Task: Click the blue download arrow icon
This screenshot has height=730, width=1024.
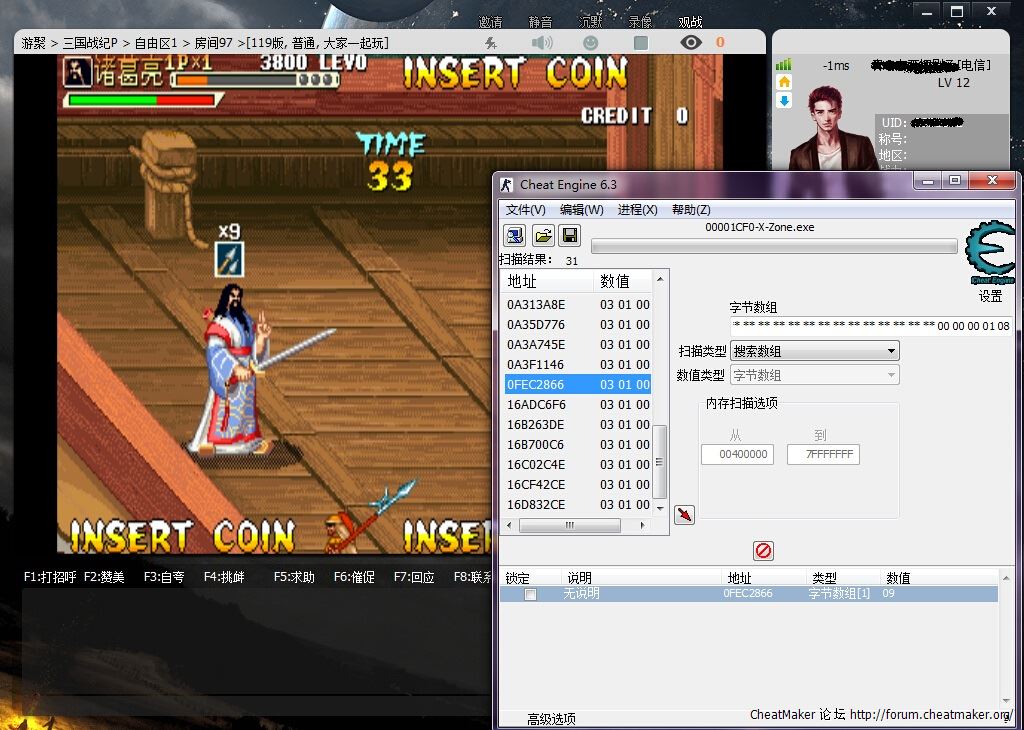Action: click(784, 101)
